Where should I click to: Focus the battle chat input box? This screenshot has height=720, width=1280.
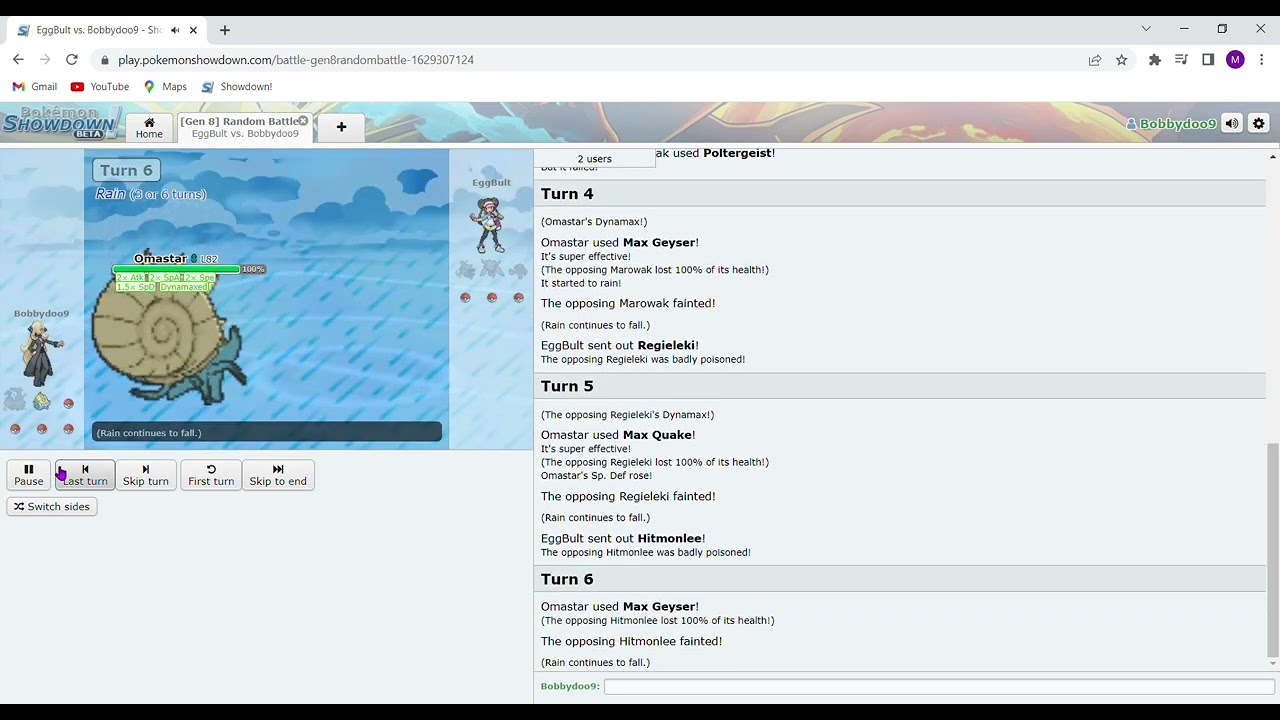click(x=939, y=686)
